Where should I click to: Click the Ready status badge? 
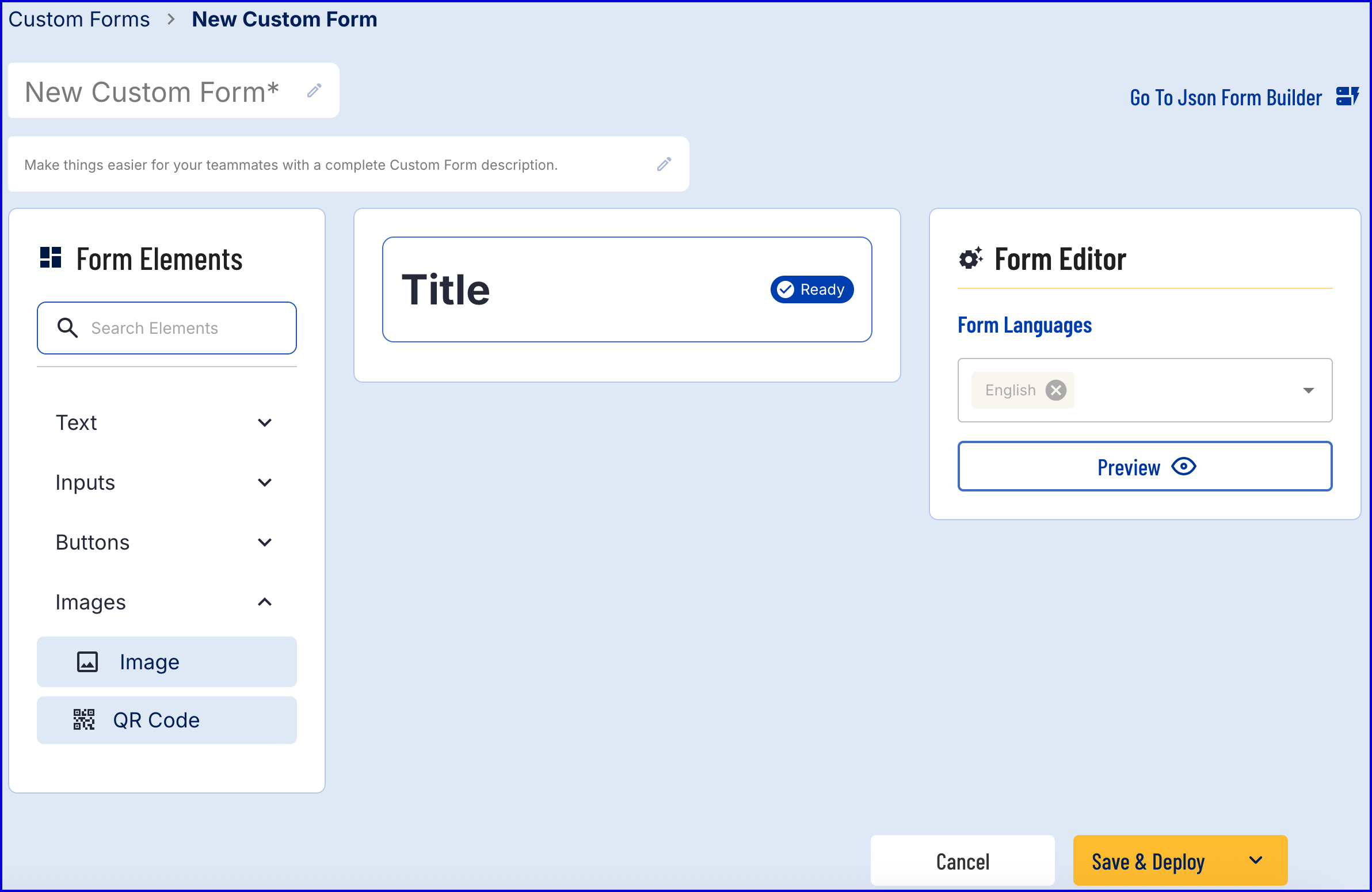[x=811, y=289]
